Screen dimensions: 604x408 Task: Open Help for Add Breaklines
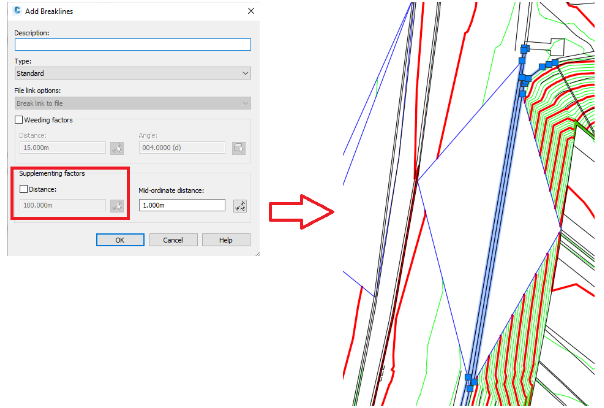tap(226, 240)
